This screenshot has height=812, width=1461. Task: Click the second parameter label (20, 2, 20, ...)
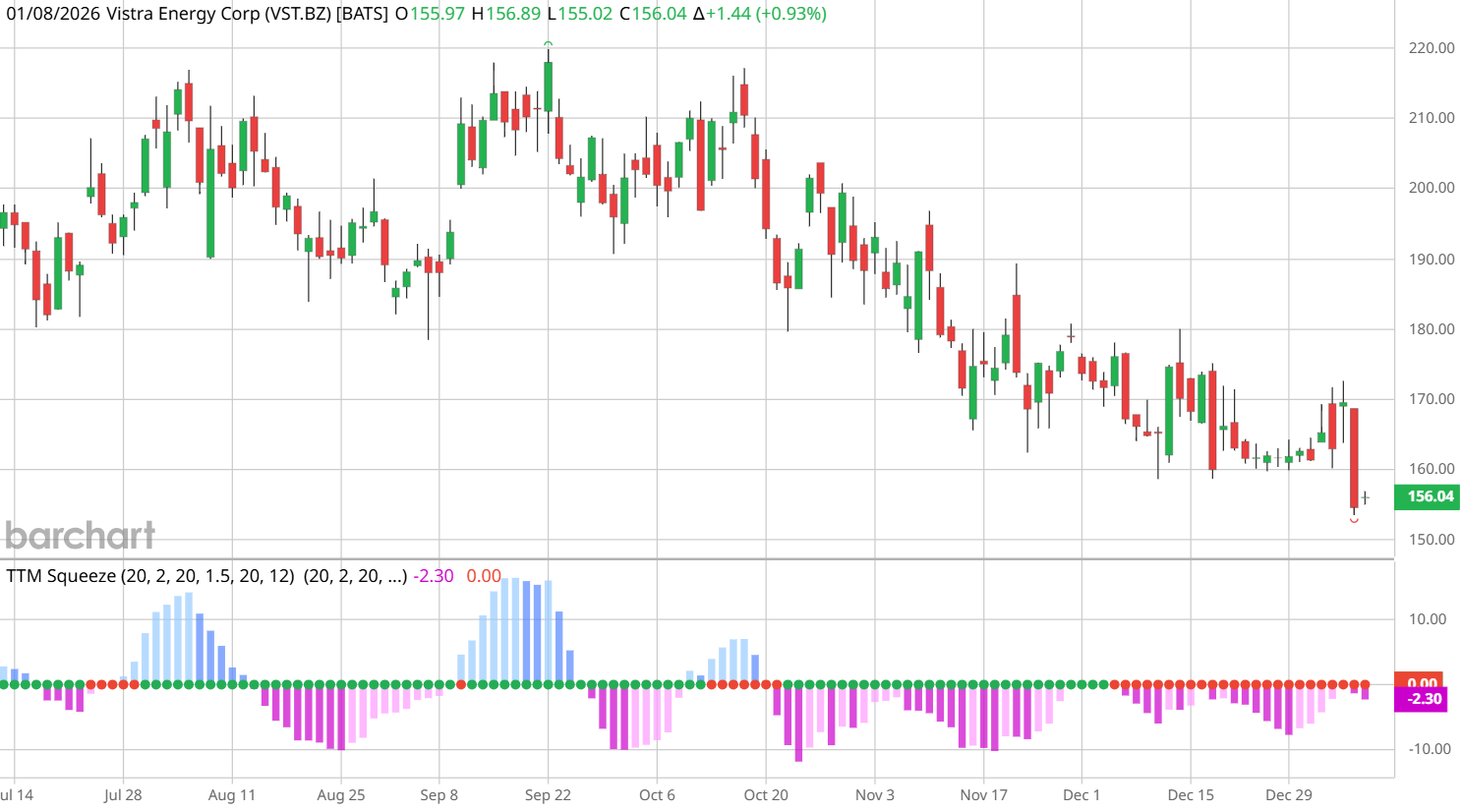355,576
